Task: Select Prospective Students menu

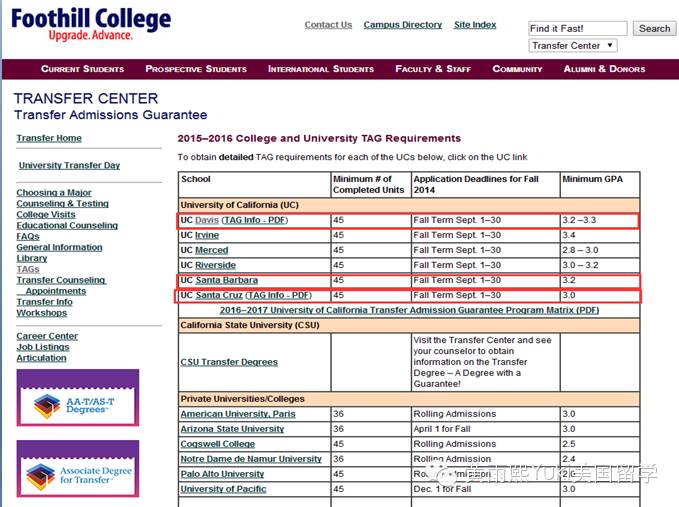Action: pyautogui.click(x=196, y=69)
